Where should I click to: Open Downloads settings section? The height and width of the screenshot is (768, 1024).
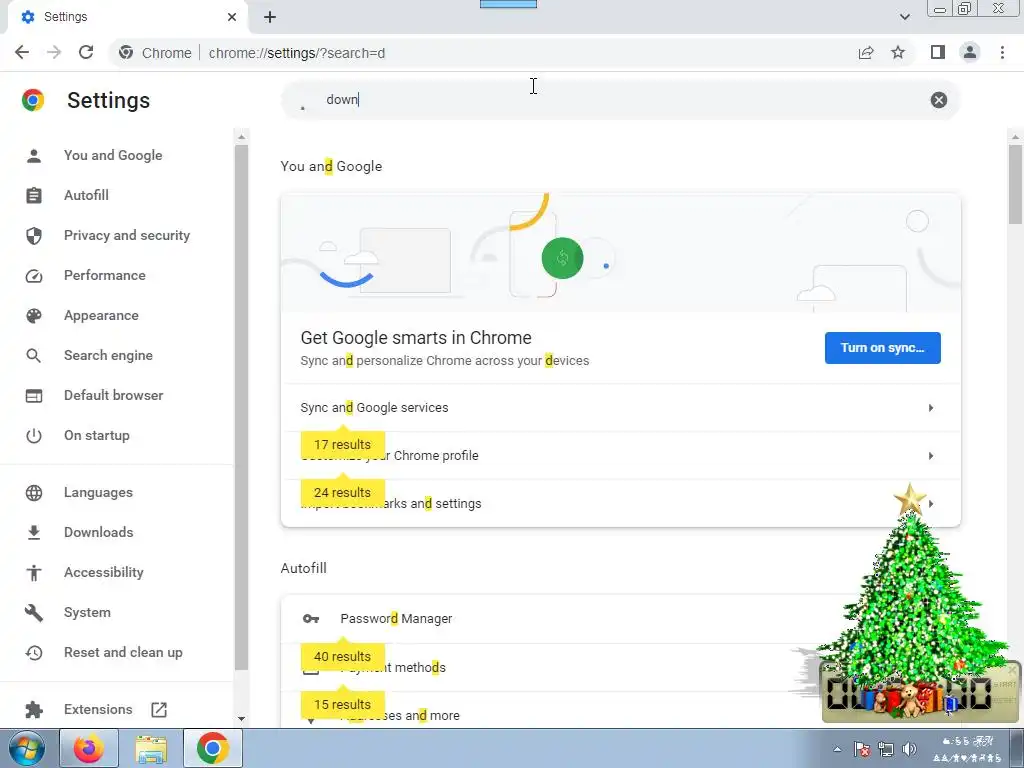[x=98, y=532]
